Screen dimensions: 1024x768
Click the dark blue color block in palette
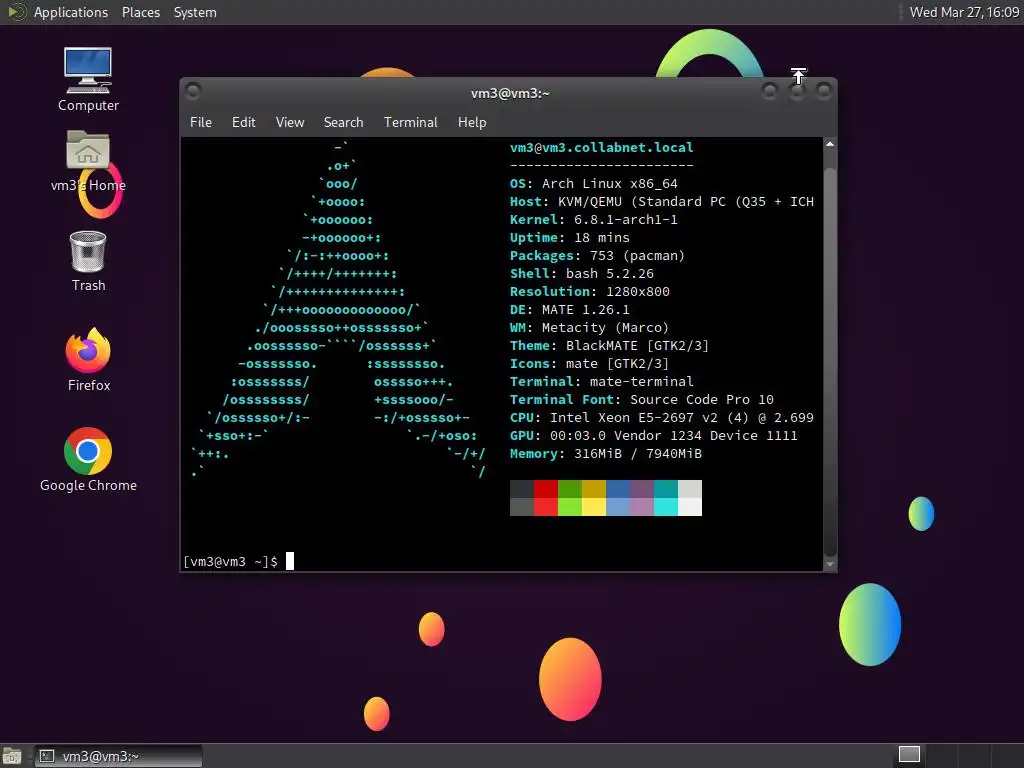618,489
